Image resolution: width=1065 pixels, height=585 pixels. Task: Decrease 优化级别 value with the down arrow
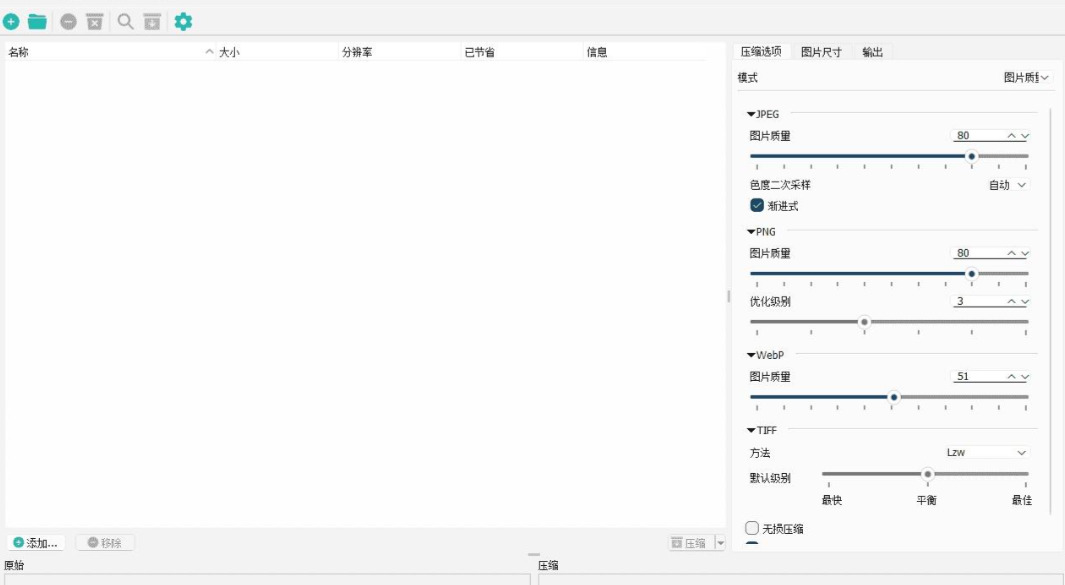[x=1025, y=302]
